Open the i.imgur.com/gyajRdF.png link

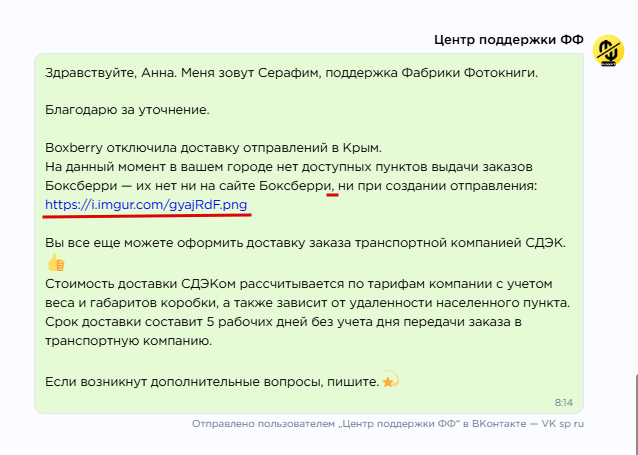(x=146, y=205)
